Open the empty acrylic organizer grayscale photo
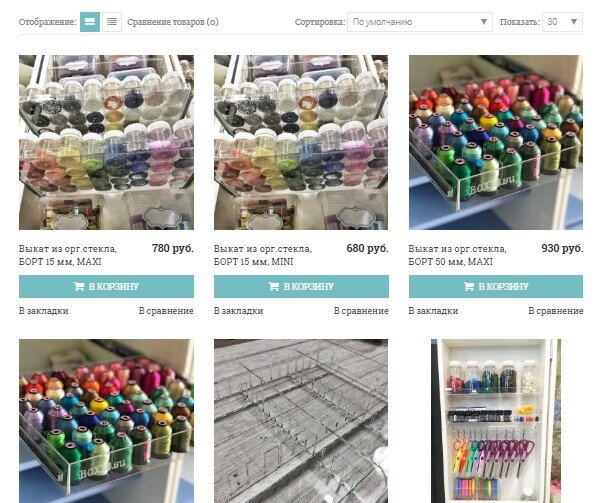 click(x=301, y=421)
